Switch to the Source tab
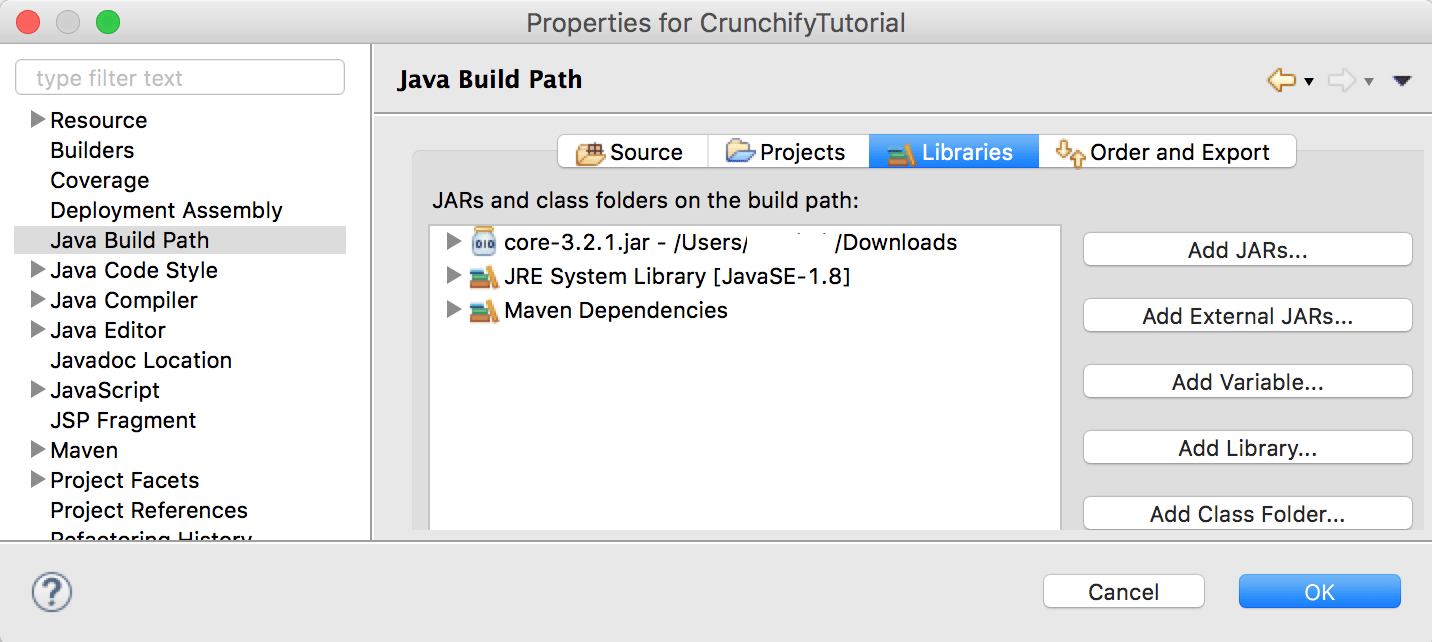1432x642 pixels. coord(632,152)
